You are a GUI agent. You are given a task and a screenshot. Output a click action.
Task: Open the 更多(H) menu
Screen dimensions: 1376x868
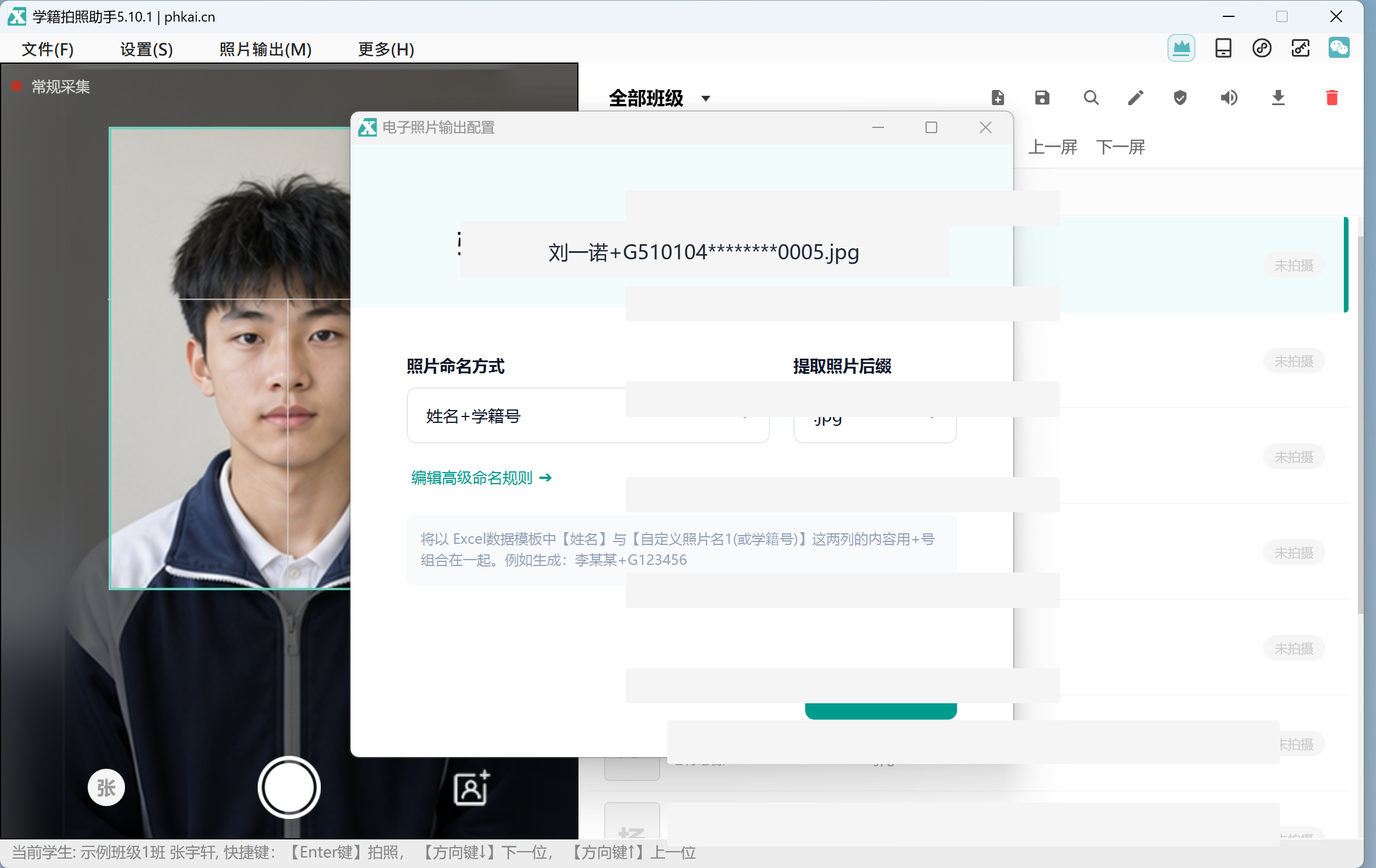(x=386, y=49)
